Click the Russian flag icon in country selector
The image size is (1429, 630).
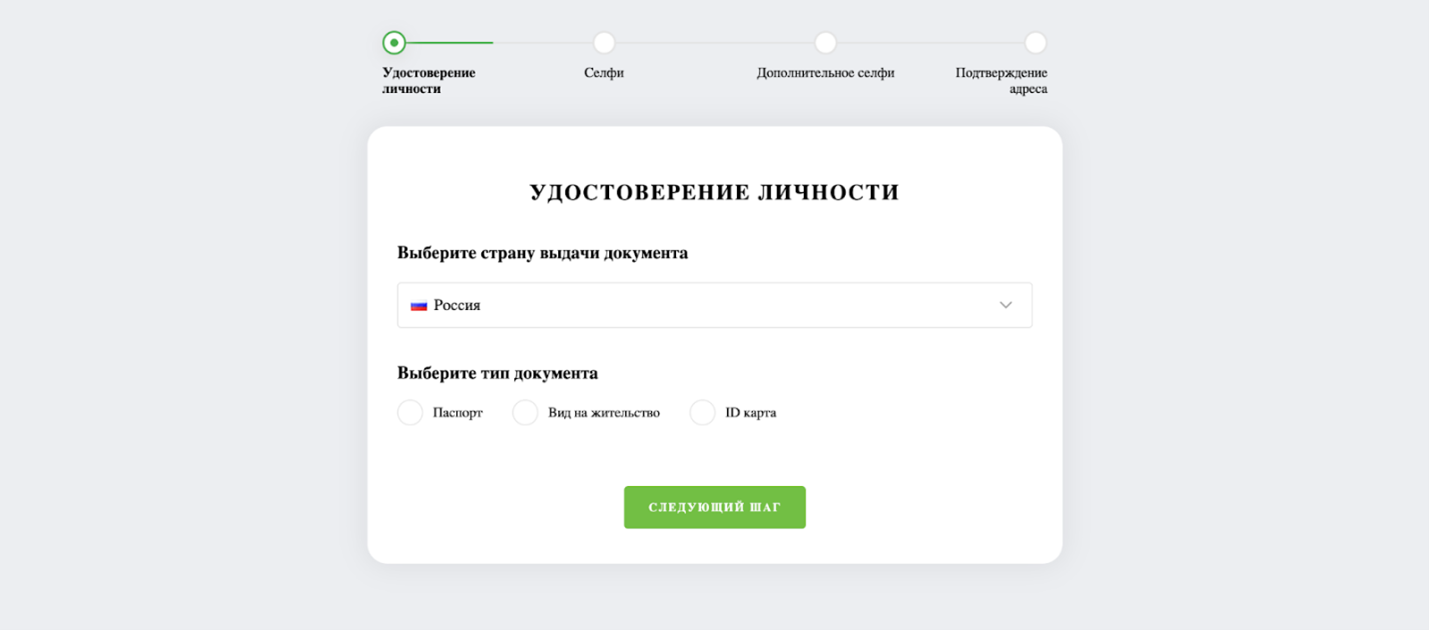(419, 305)
